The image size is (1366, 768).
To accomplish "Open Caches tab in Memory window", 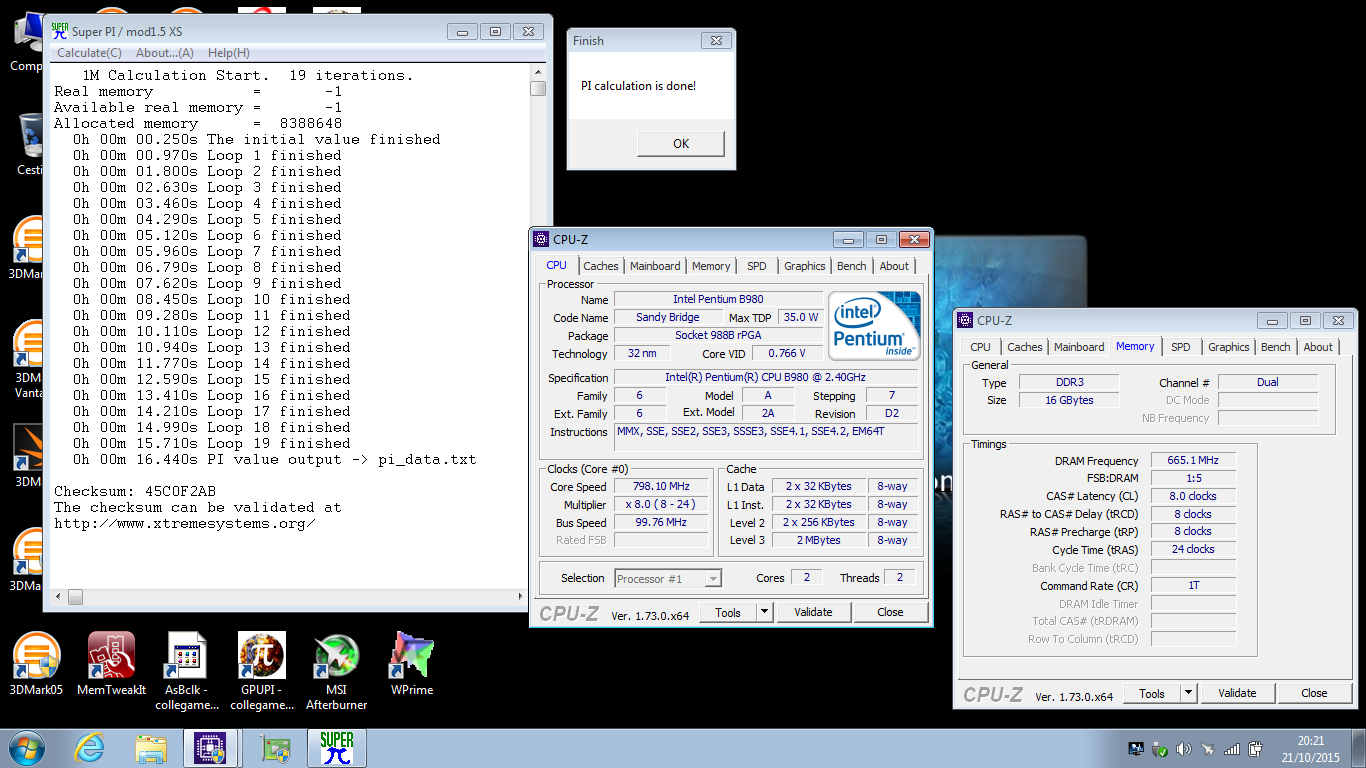I will 1025,347.
